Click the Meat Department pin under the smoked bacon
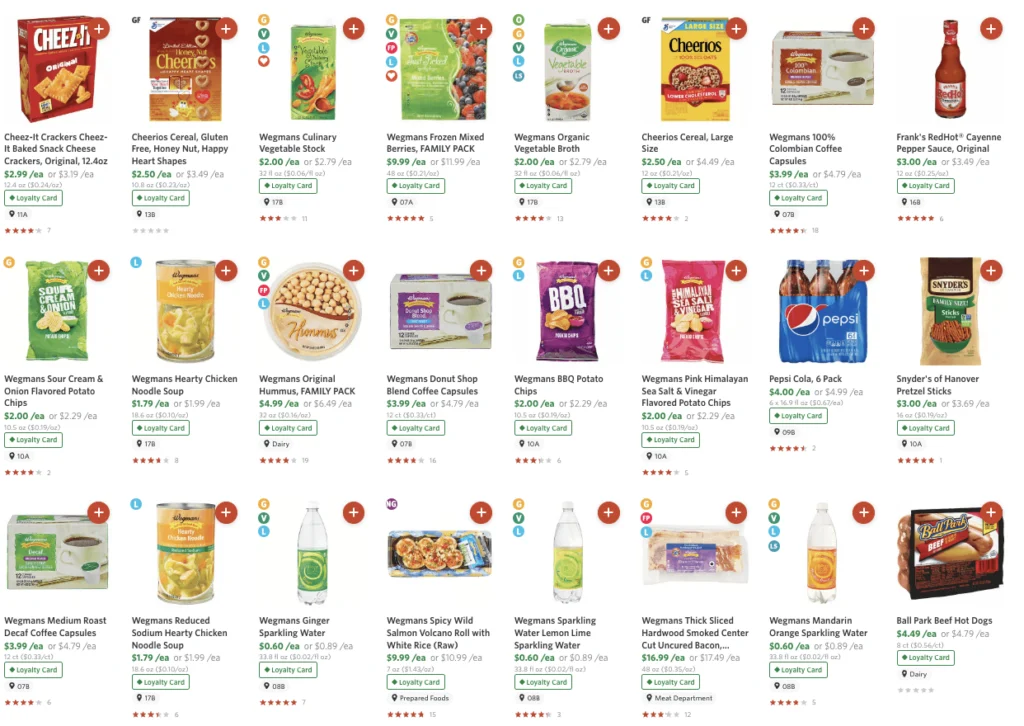Image resolution: width=1024 pixels, height=726 pixels. pos(679,698)
